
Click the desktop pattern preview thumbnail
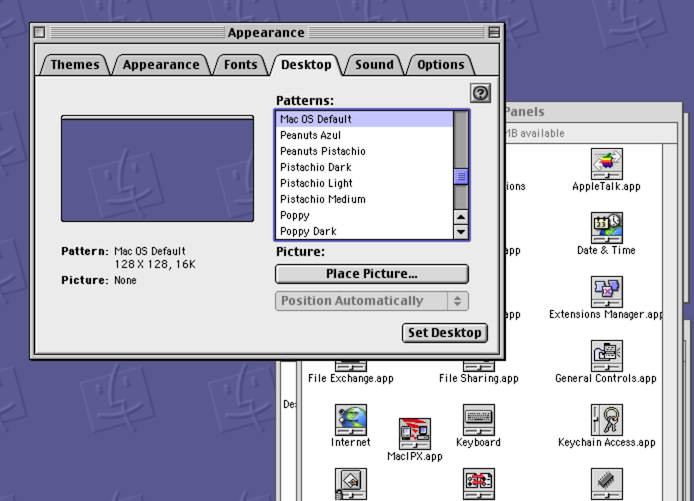(x=158, y=169)
